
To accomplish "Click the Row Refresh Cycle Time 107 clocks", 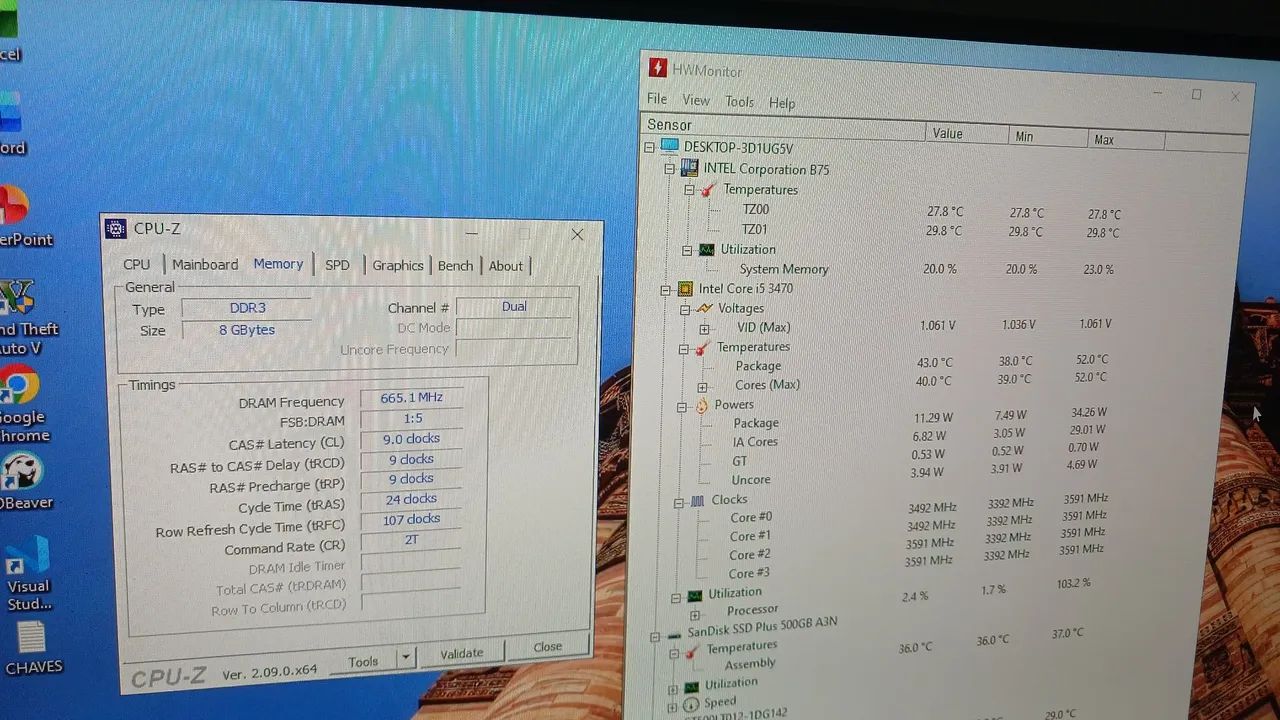I will [x=411, y=519].
